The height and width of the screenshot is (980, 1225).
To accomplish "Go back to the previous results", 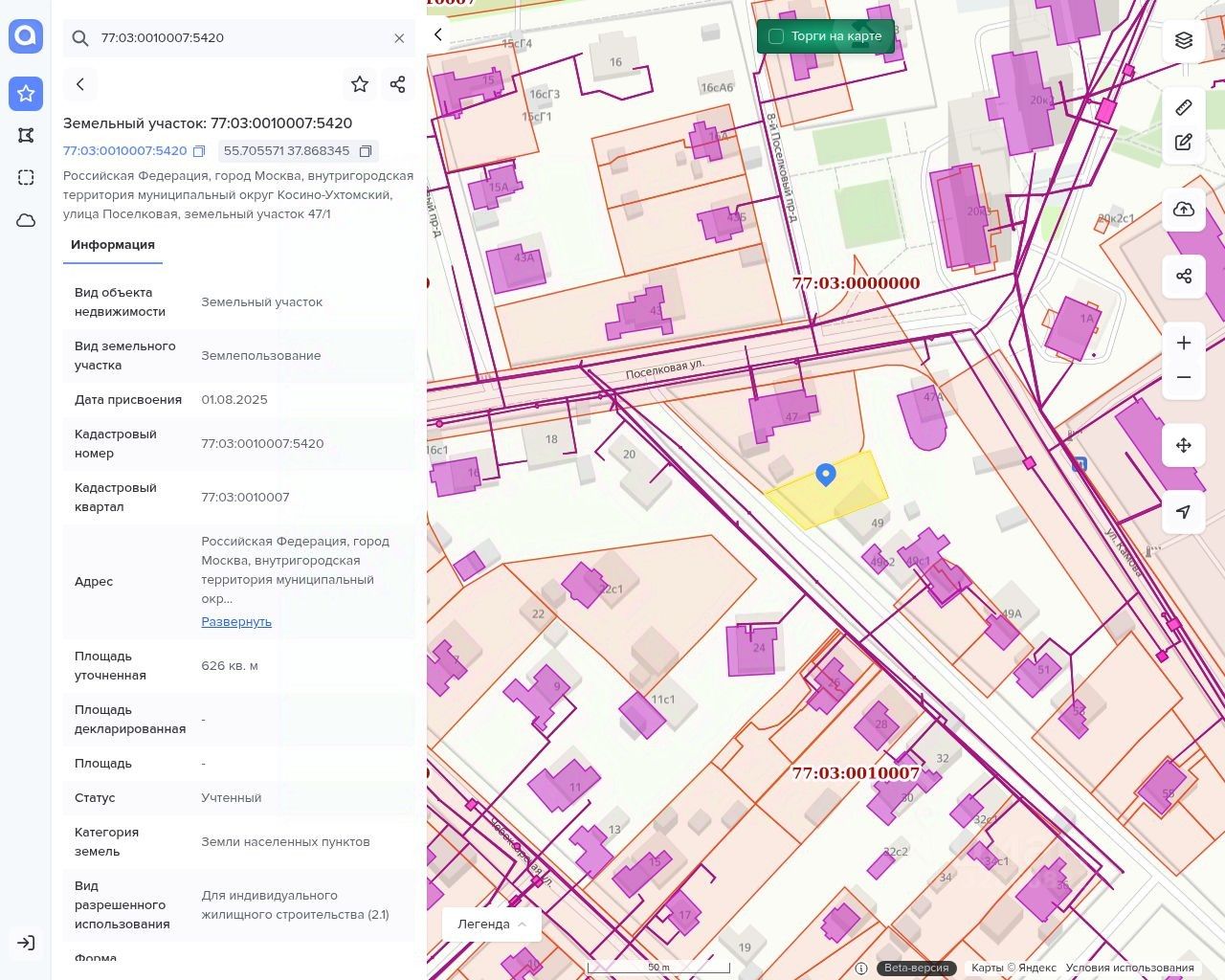I will click(80, 84).
